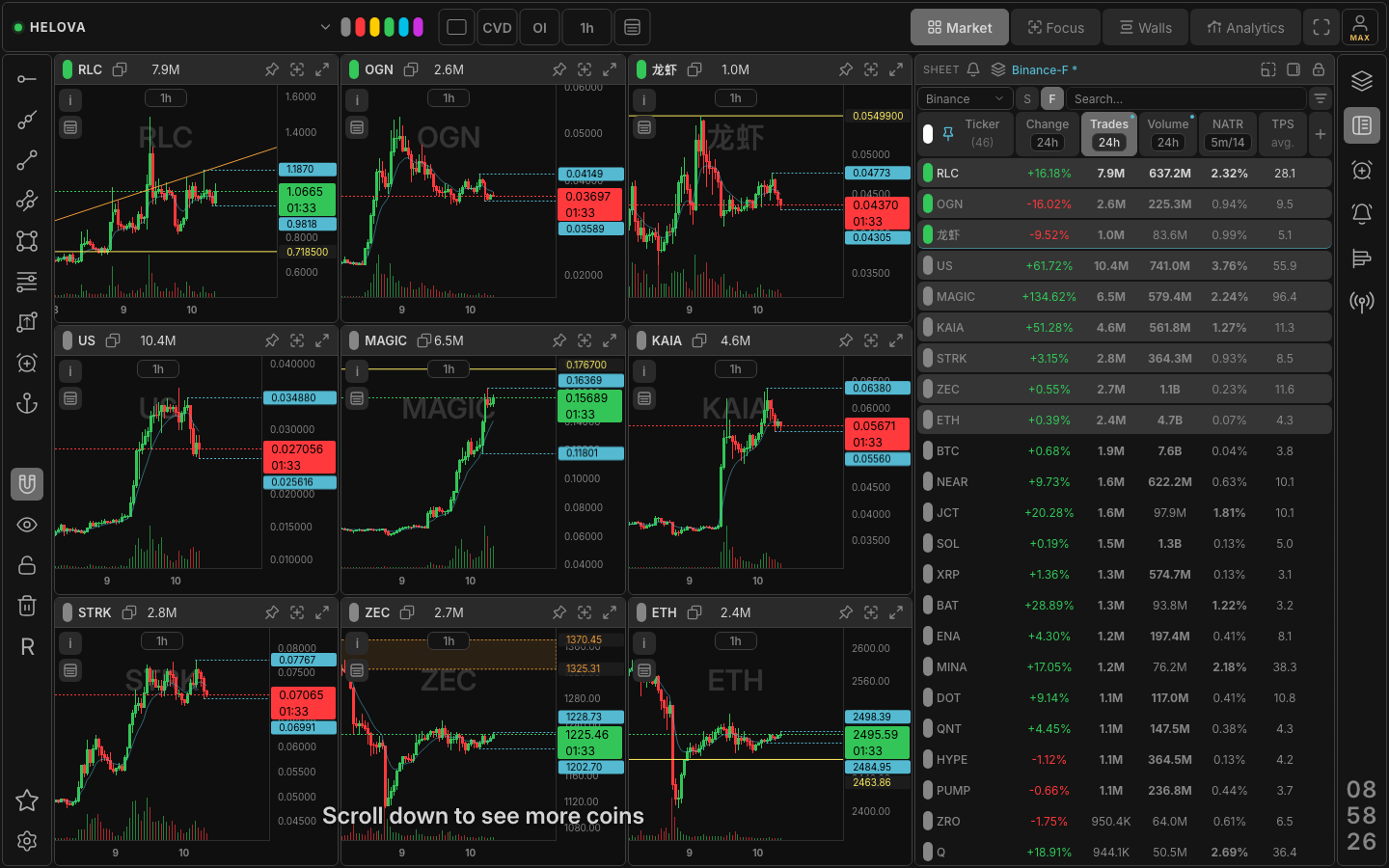Open settings gear in left sidebar

(x=27, y=841)
